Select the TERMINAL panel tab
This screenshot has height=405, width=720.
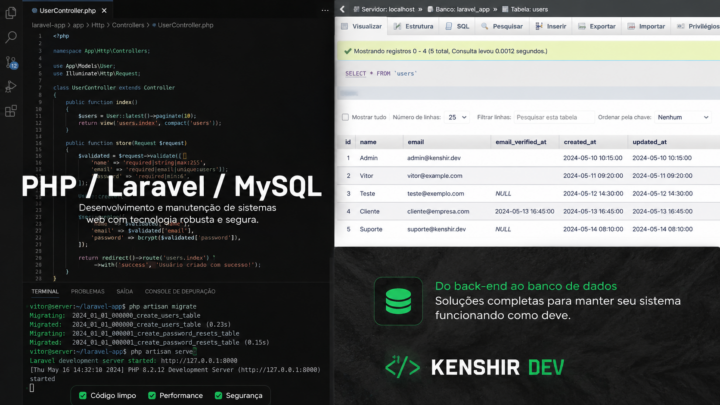(45, 292)
